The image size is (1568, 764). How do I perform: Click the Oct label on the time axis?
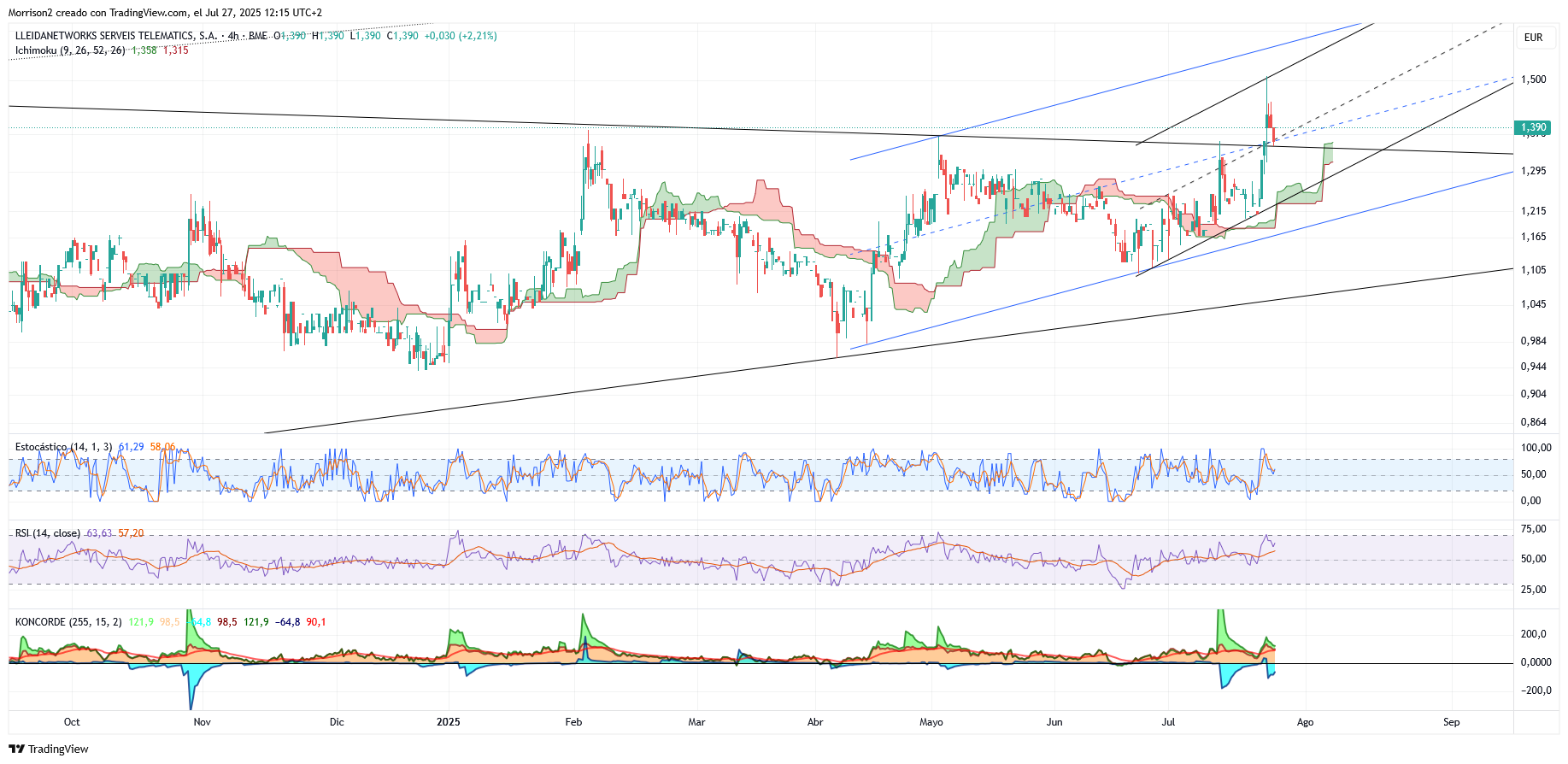pyautogui.click(x=72, y=722)
